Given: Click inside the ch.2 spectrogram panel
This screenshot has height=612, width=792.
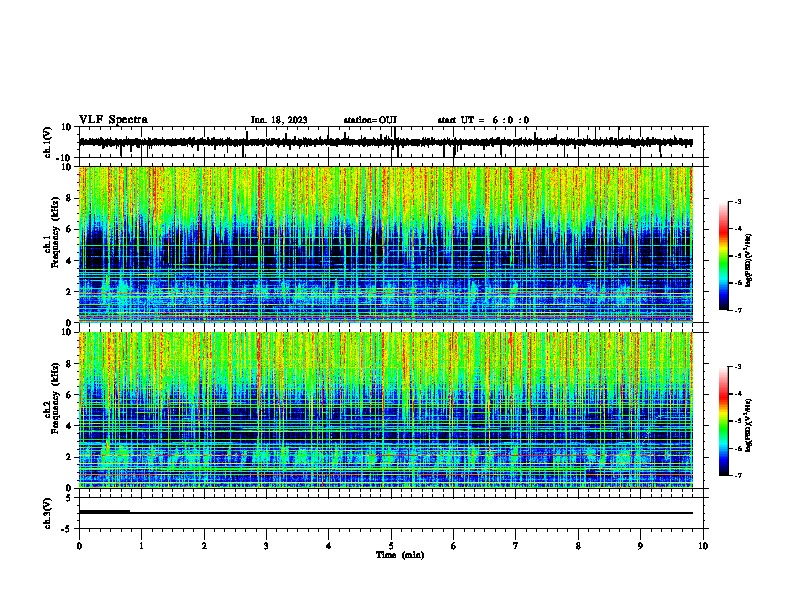Looking at the screenshot, I should (x=386, y=410).
